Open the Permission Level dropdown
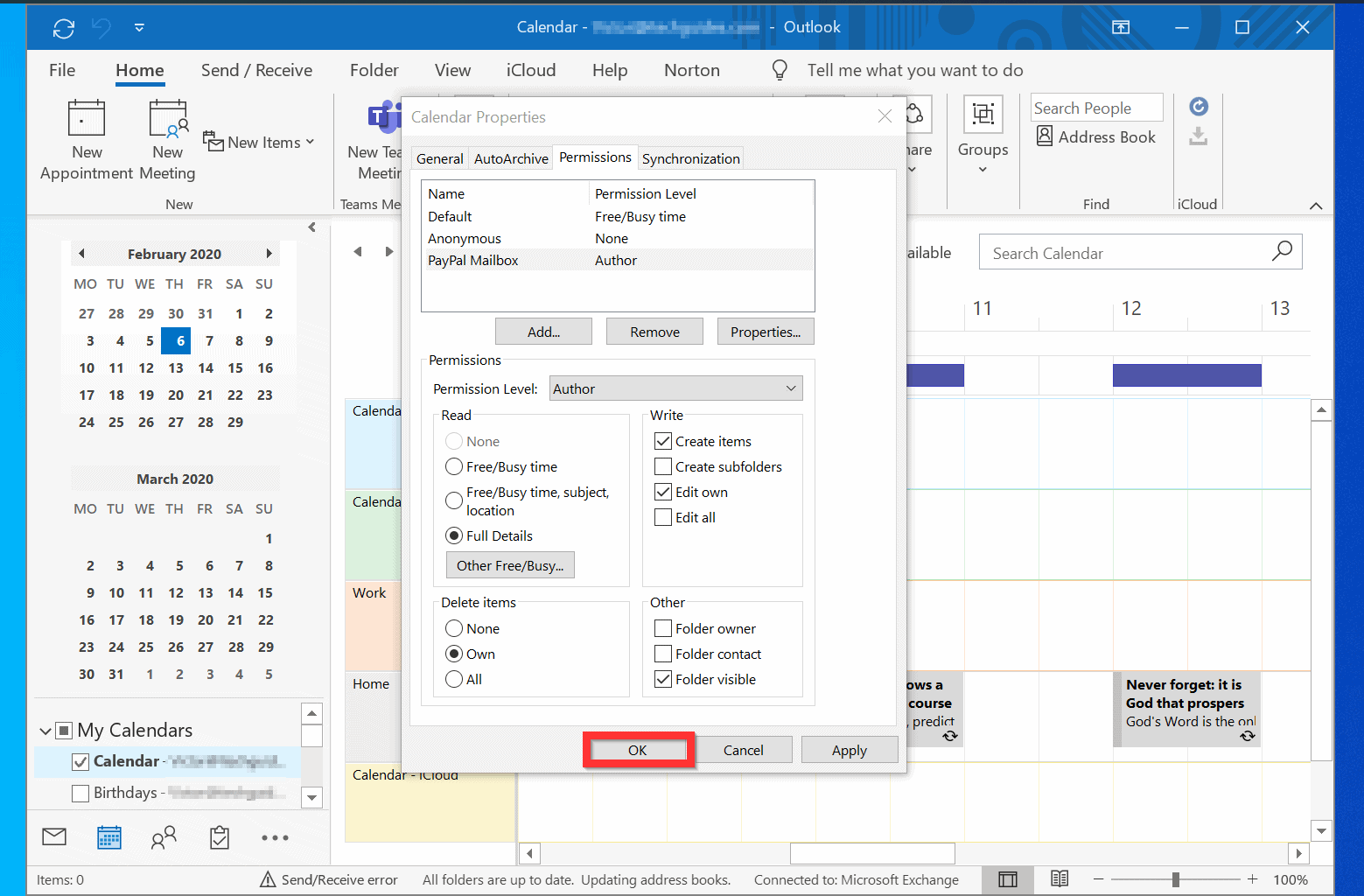Viewport: 1364px width, 896px height. pos(675,388)
